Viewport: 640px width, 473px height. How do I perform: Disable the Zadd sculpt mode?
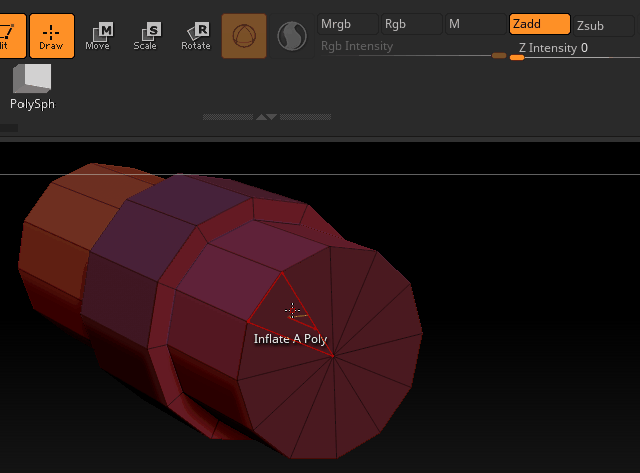point(539,24)
